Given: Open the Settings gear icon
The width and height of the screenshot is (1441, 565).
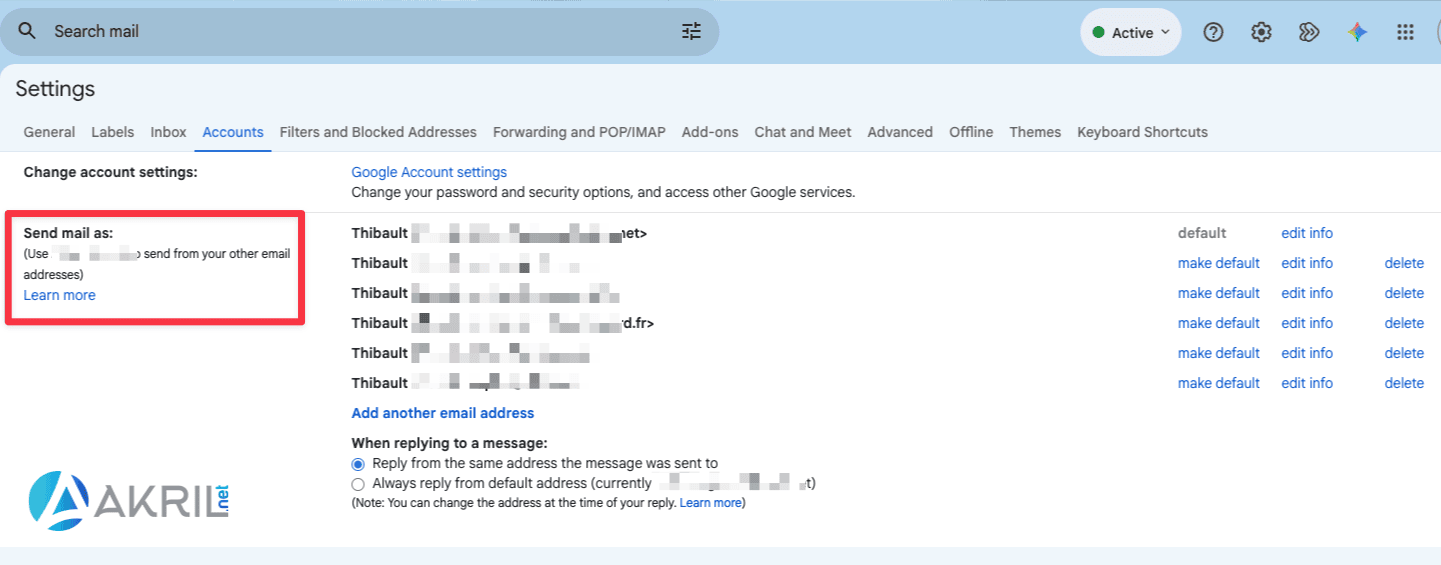Looking at the screenshot, I should tap(1261, 32).
